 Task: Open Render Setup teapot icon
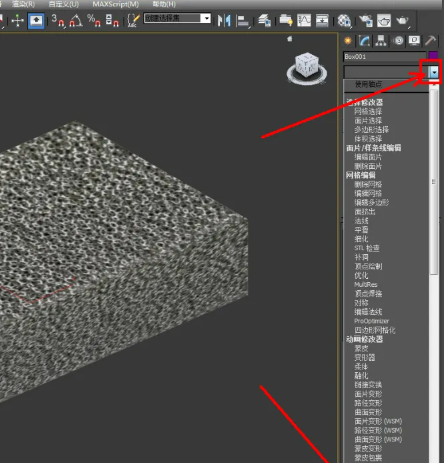(x=366, y=21)
